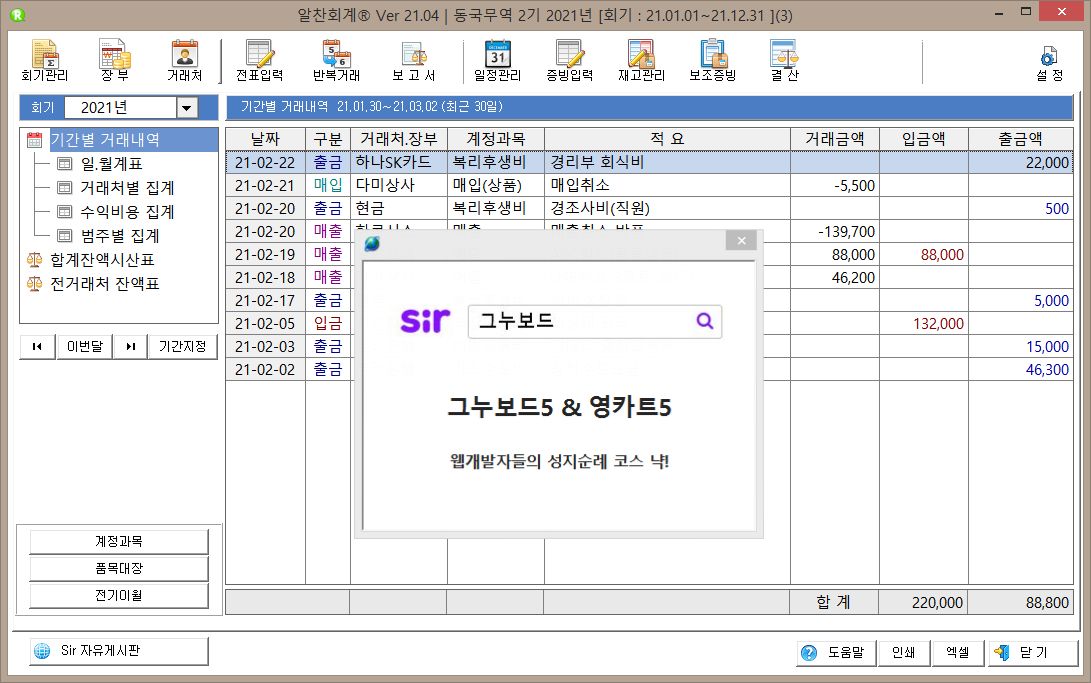1091x683 pixels.
Task: Click the 일정관리 calendar icon
Action: [497, 60]
